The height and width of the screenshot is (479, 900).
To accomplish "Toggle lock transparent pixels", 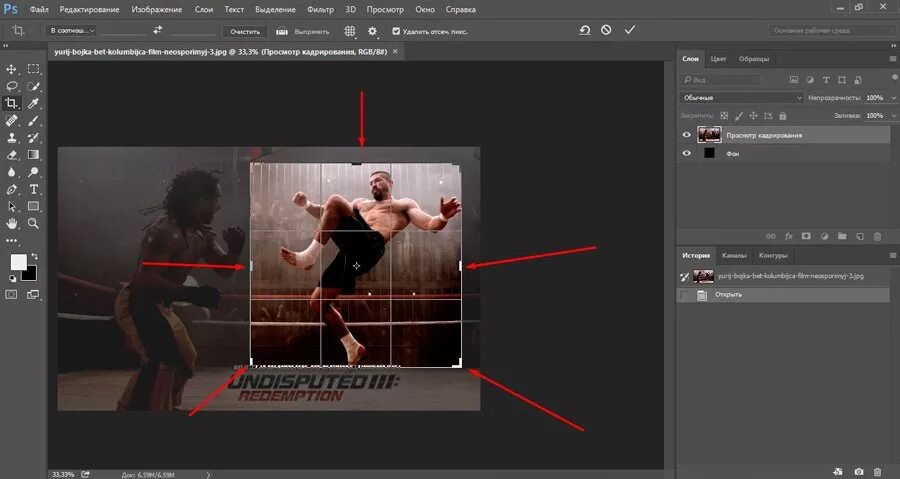I will [724, 116].
